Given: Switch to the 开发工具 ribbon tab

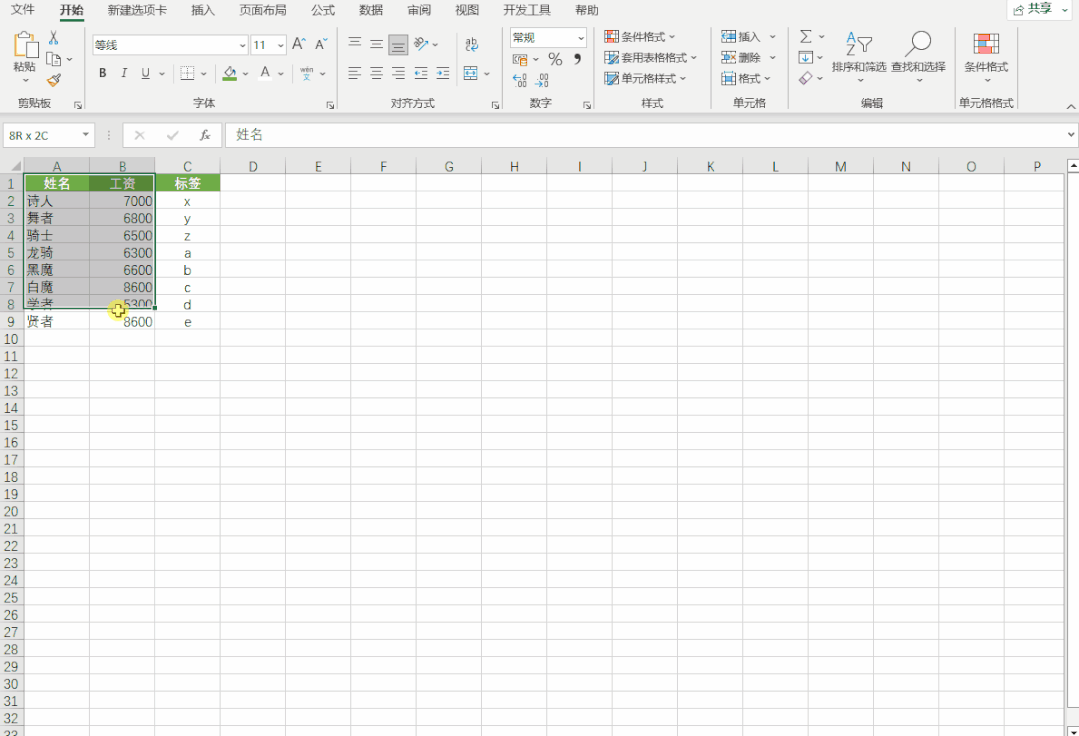Looking at the screenshot, I should coord(527,10).
